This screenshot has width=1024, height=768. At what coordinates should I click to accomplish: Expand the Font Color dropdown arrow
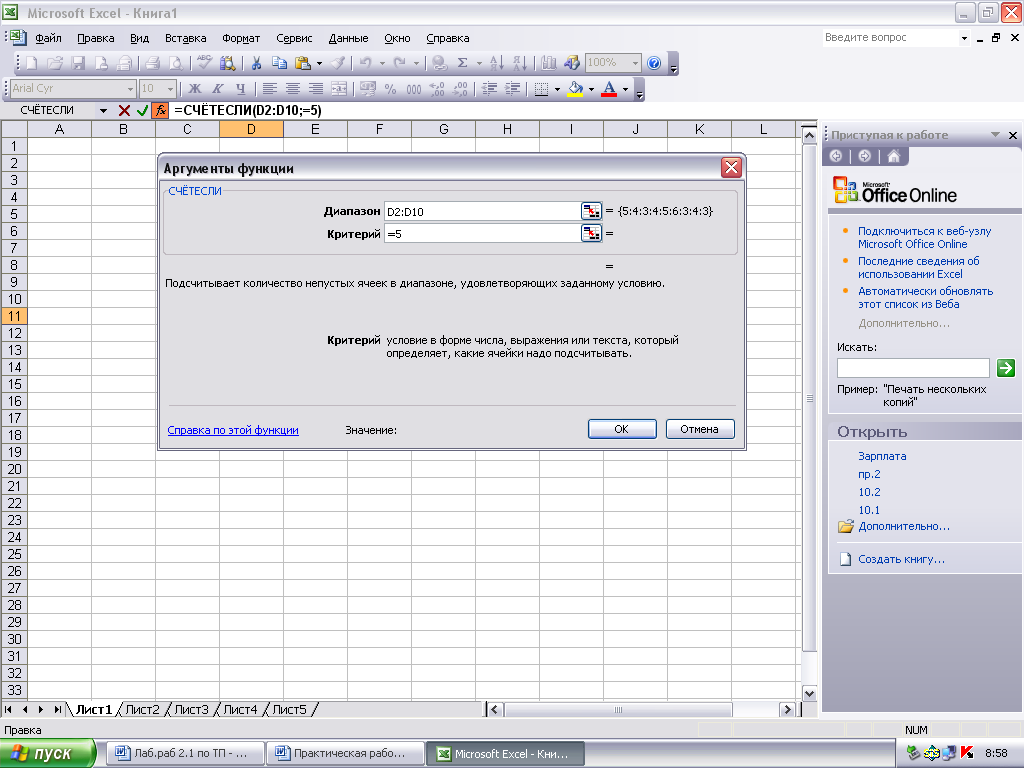click(625, 89)
